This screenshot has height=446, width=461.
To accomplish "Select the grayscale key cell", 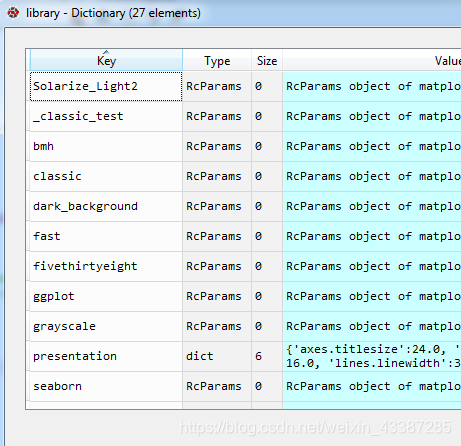I will click(106, 326).
